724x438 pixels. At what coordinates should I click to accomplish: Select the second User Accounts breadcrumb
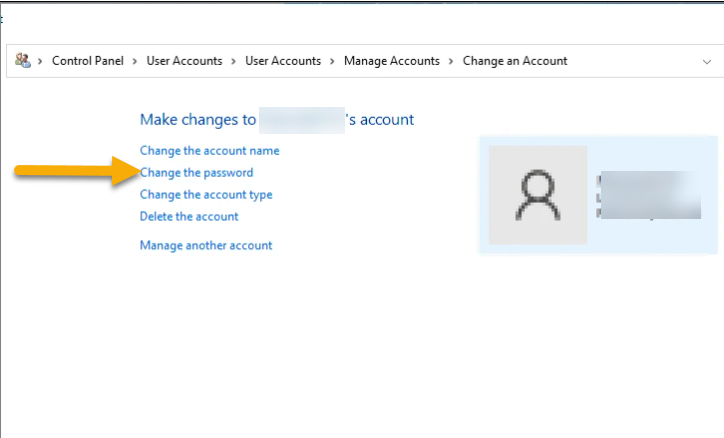pos(283,61)
